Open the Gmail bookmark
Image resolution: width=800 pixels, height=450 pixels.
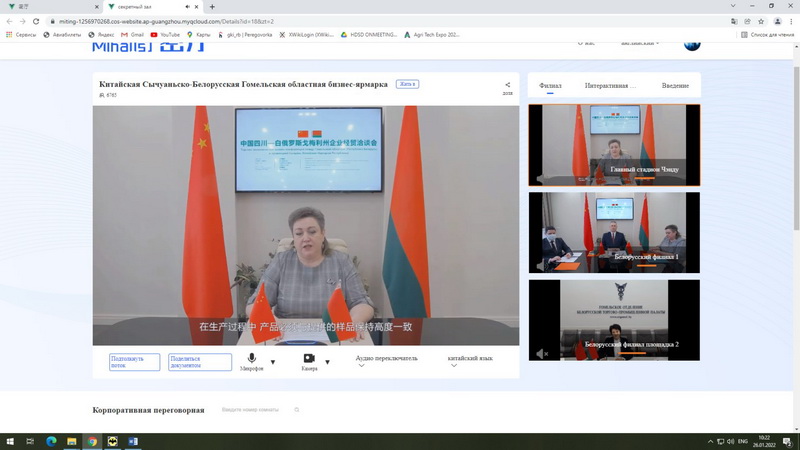(x=132, y=35)
